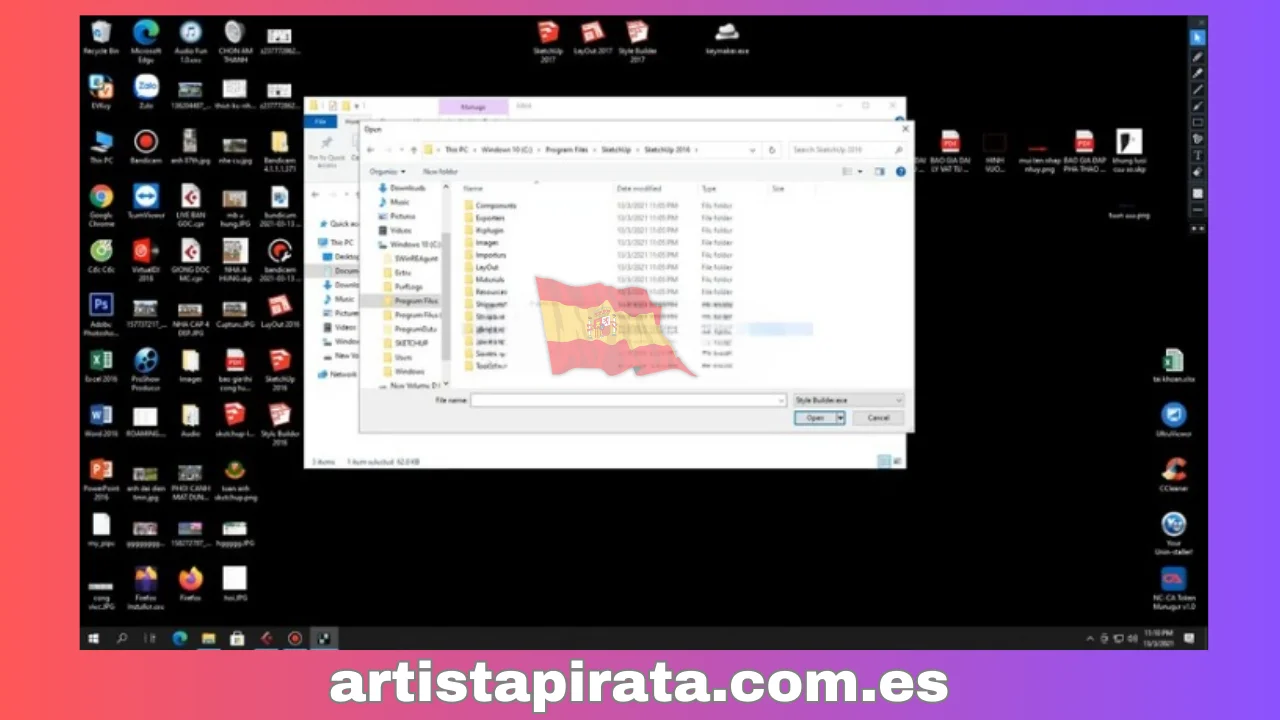Open the Cốc Cốc browser desktop icon
The width and height of the screenshot is (1280, 720).
point(101,256)
